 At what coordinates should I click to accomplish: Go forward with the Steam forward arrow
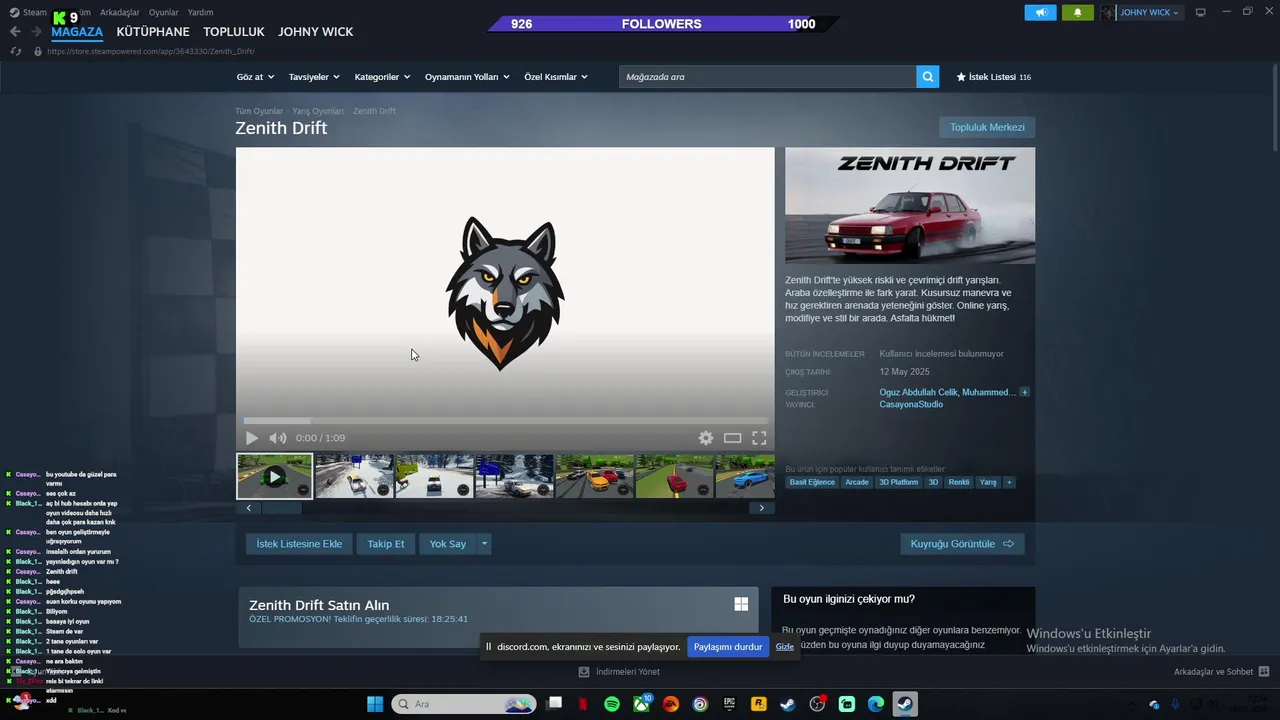[36, 32]
